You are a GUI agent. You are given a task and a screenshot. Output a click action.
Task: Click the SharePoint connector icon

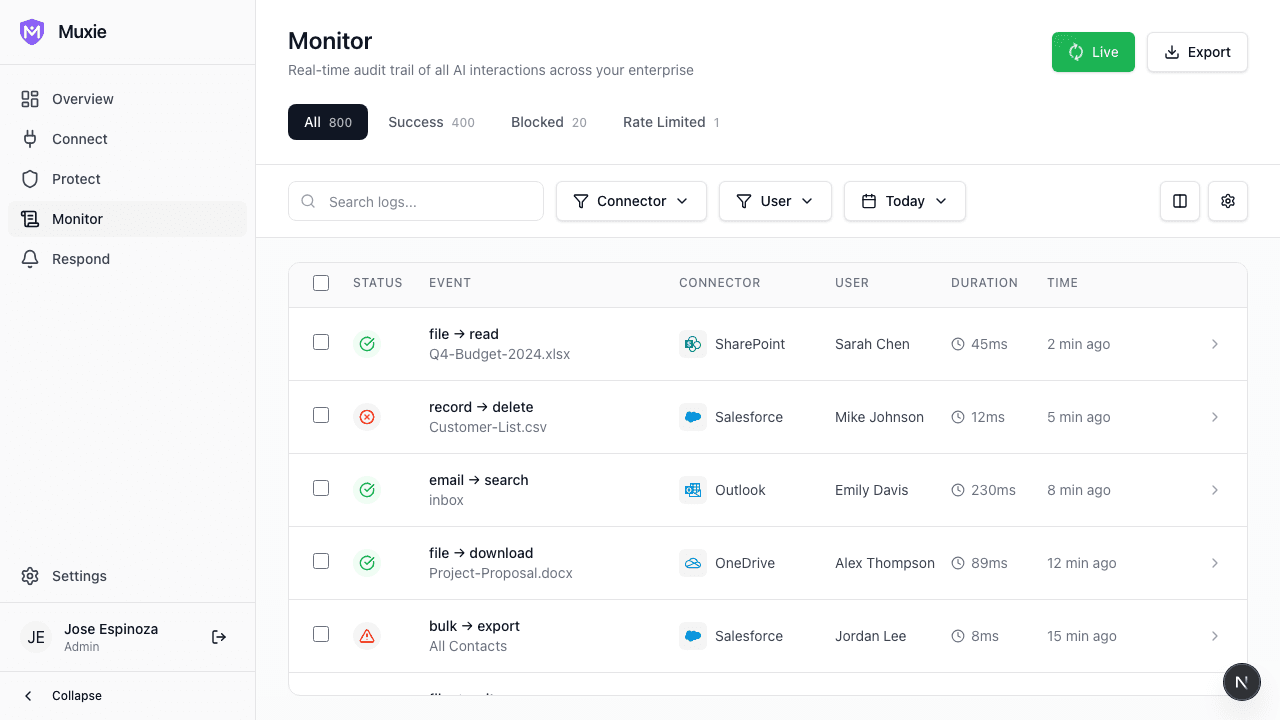tap(692, 344)
